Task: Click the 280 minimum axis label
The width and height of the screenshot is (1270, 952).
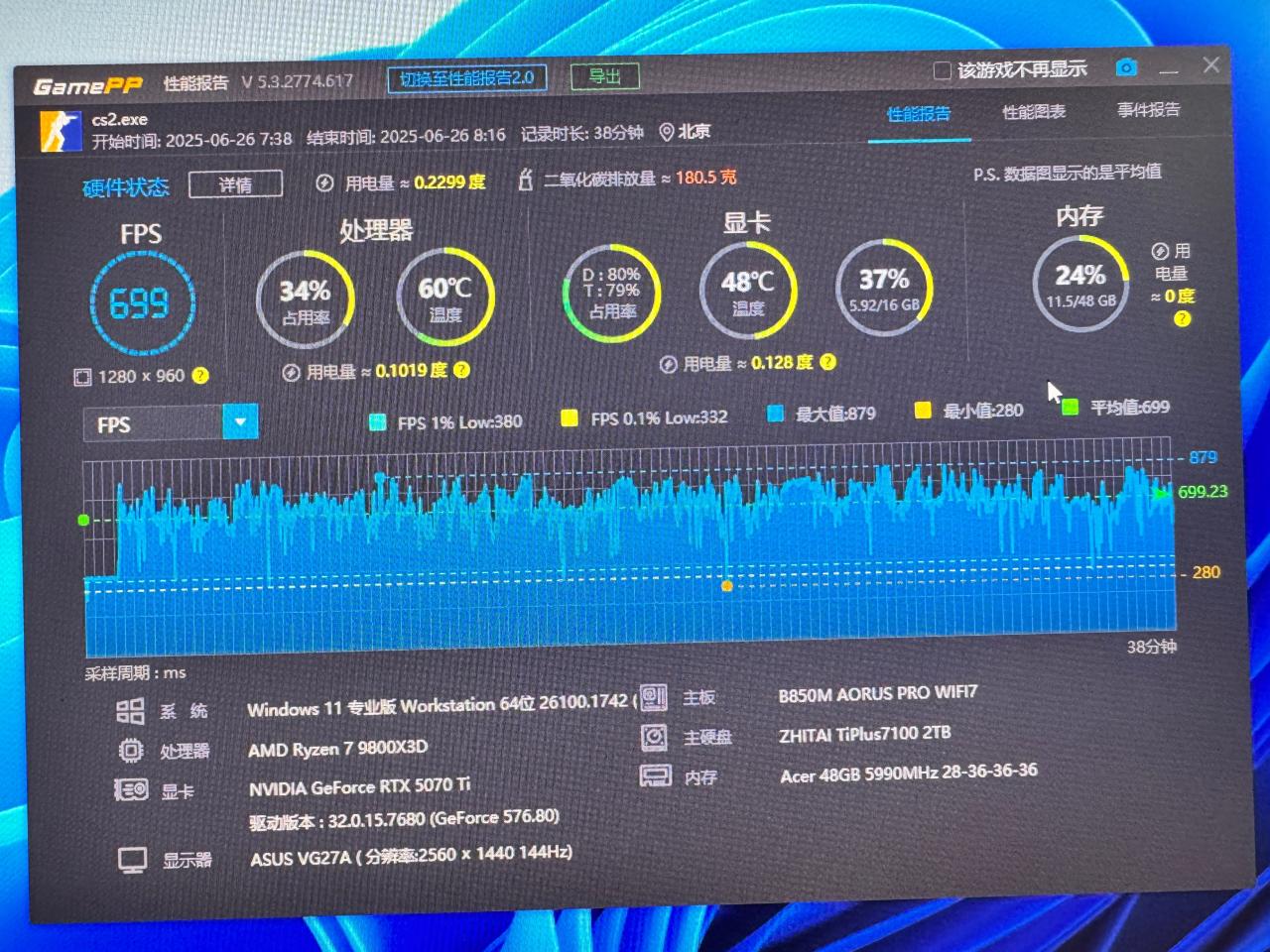Action: (1206, 572)
